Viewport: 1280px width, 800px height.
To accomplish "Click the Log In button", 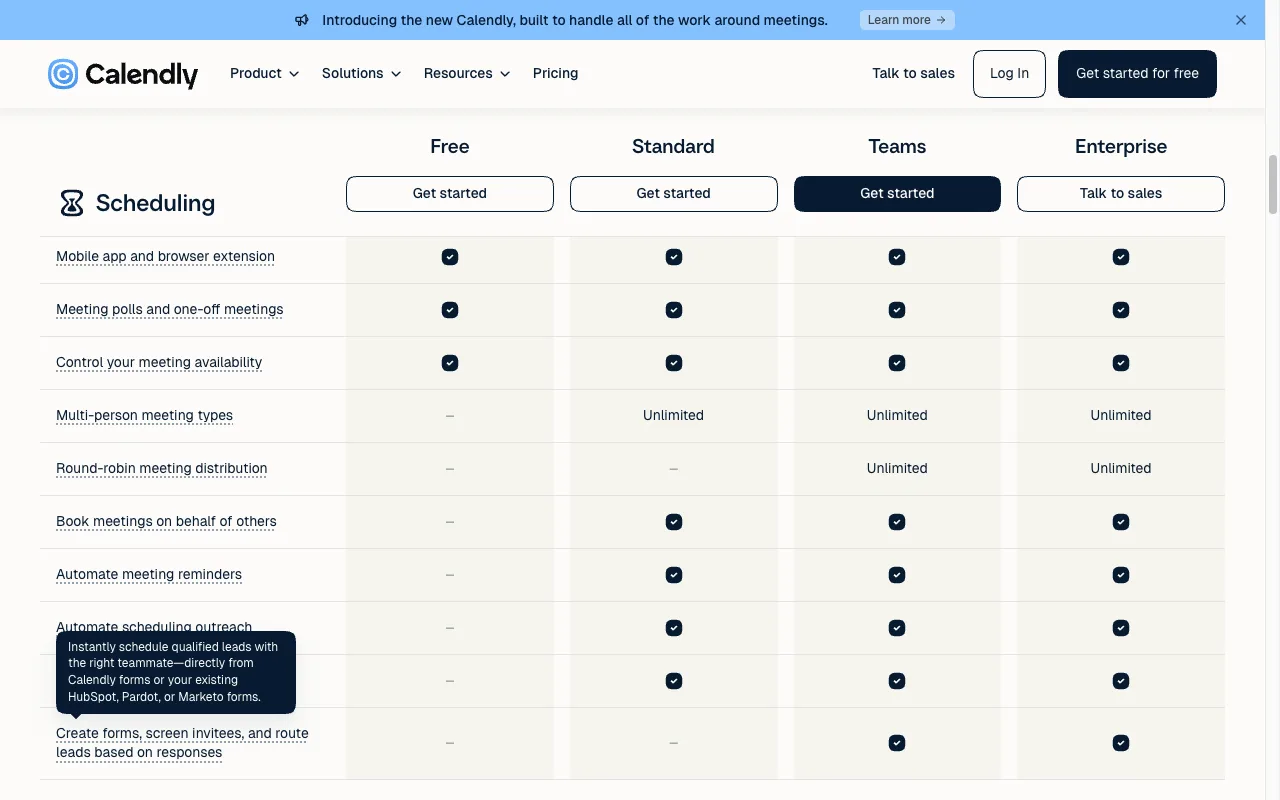I will click(1009, 74).
